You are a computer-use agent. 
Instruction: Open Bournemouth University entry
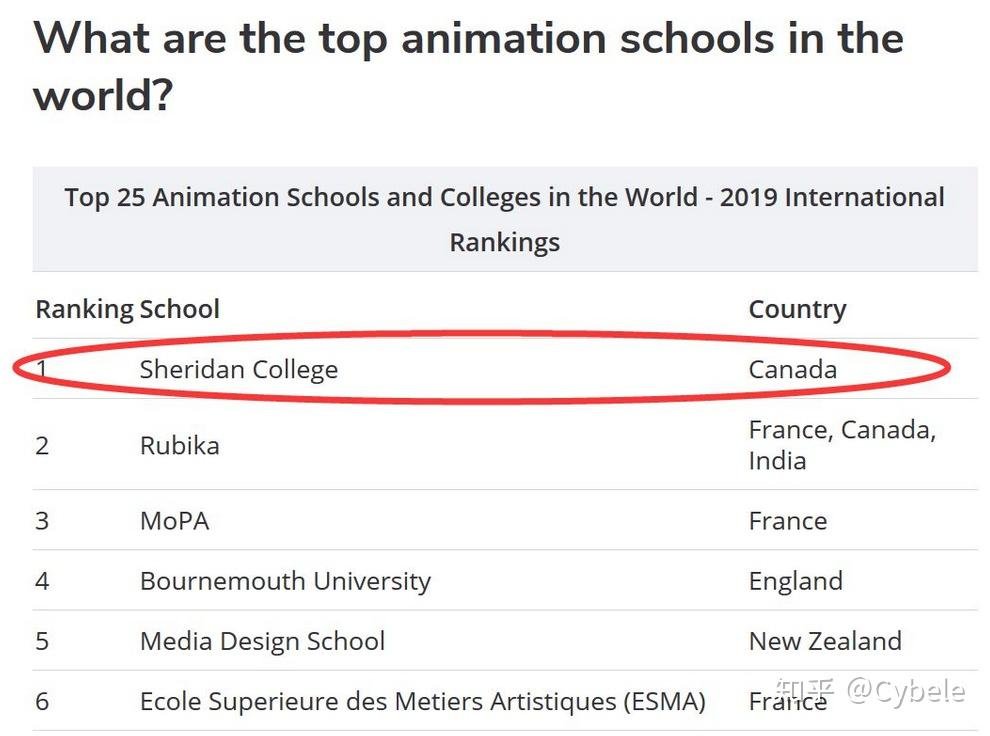285,581
